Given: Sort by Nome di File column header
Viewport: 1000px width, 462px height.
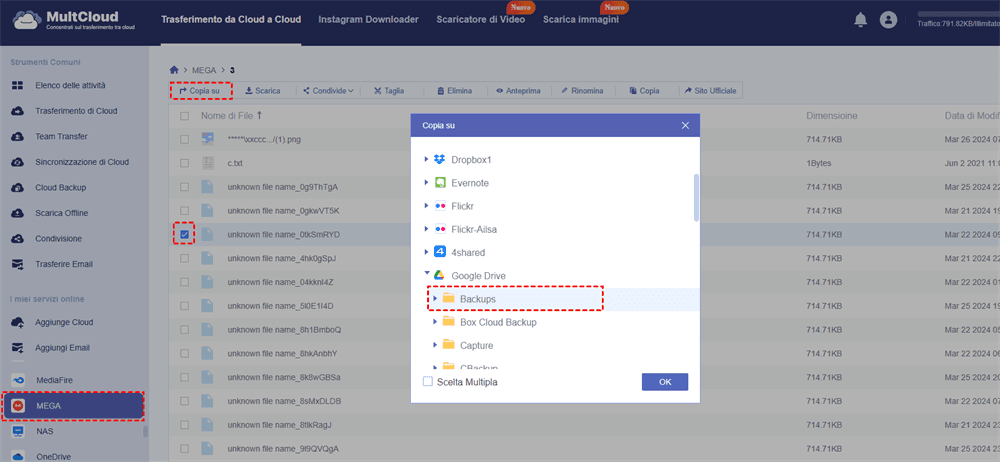Looking at the screenshot, I should click(x=232, y=116).
